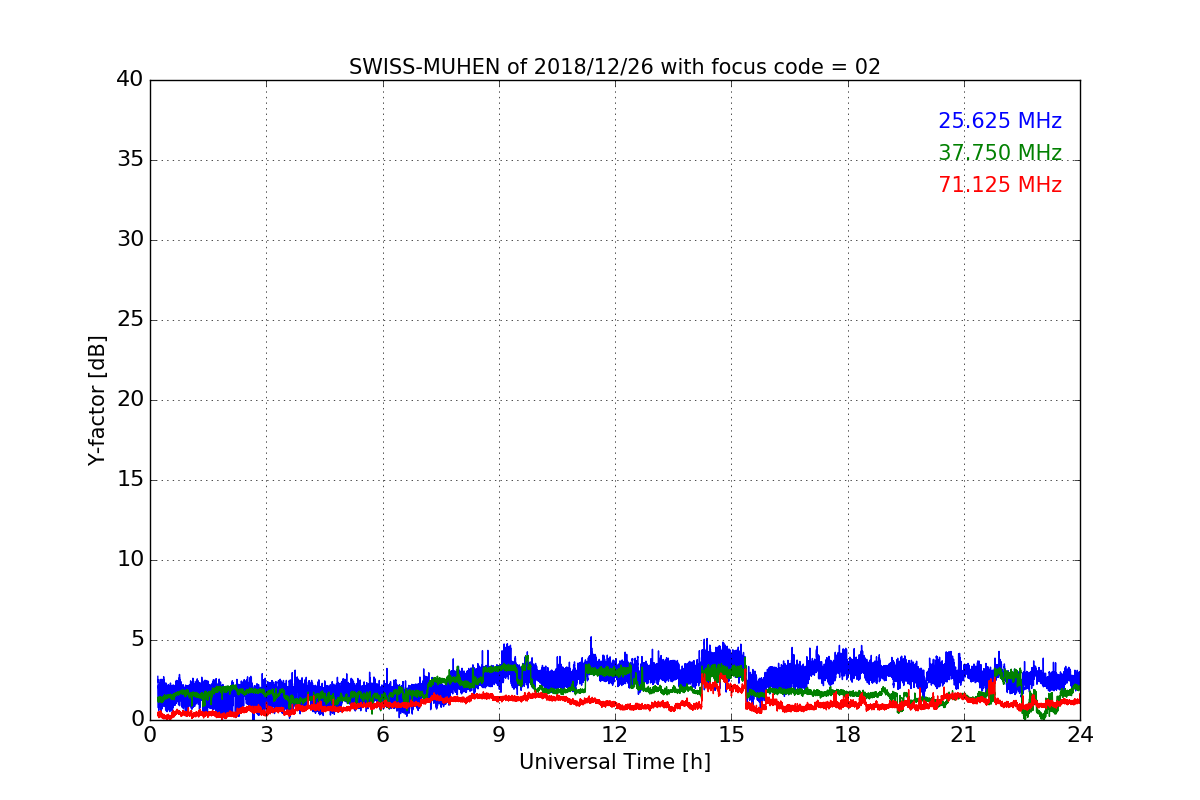1200x800 pixels.
Task: Click the y-axis tick label 40
Action: [x=130, y=80]
